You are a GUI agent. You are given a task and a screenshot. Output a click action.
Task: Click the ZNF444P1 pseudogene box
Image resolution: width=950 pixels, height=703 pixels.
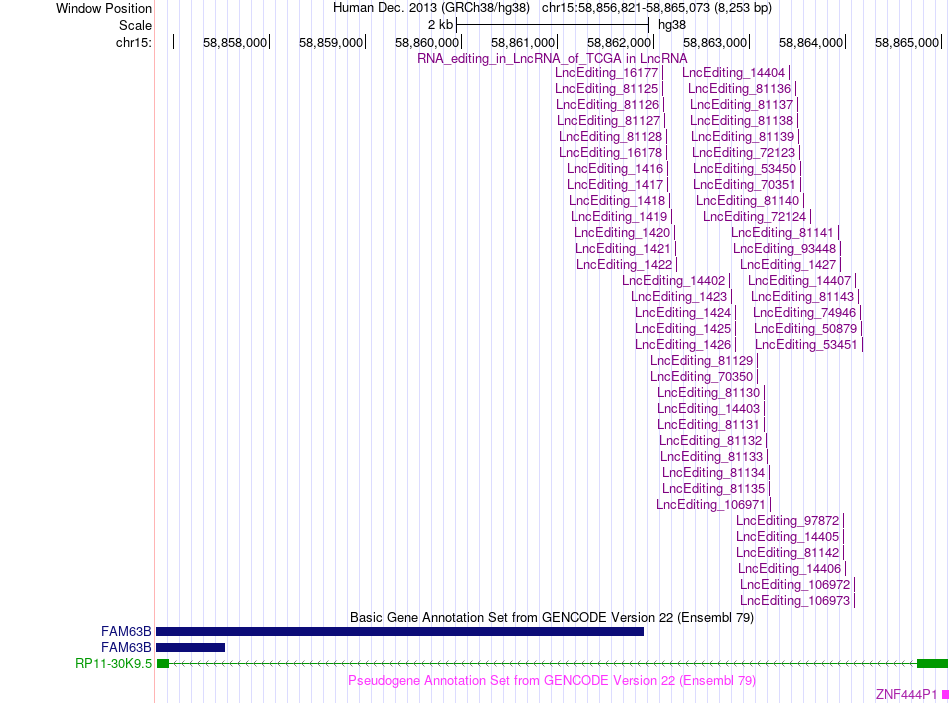click(x=945, y=695)
